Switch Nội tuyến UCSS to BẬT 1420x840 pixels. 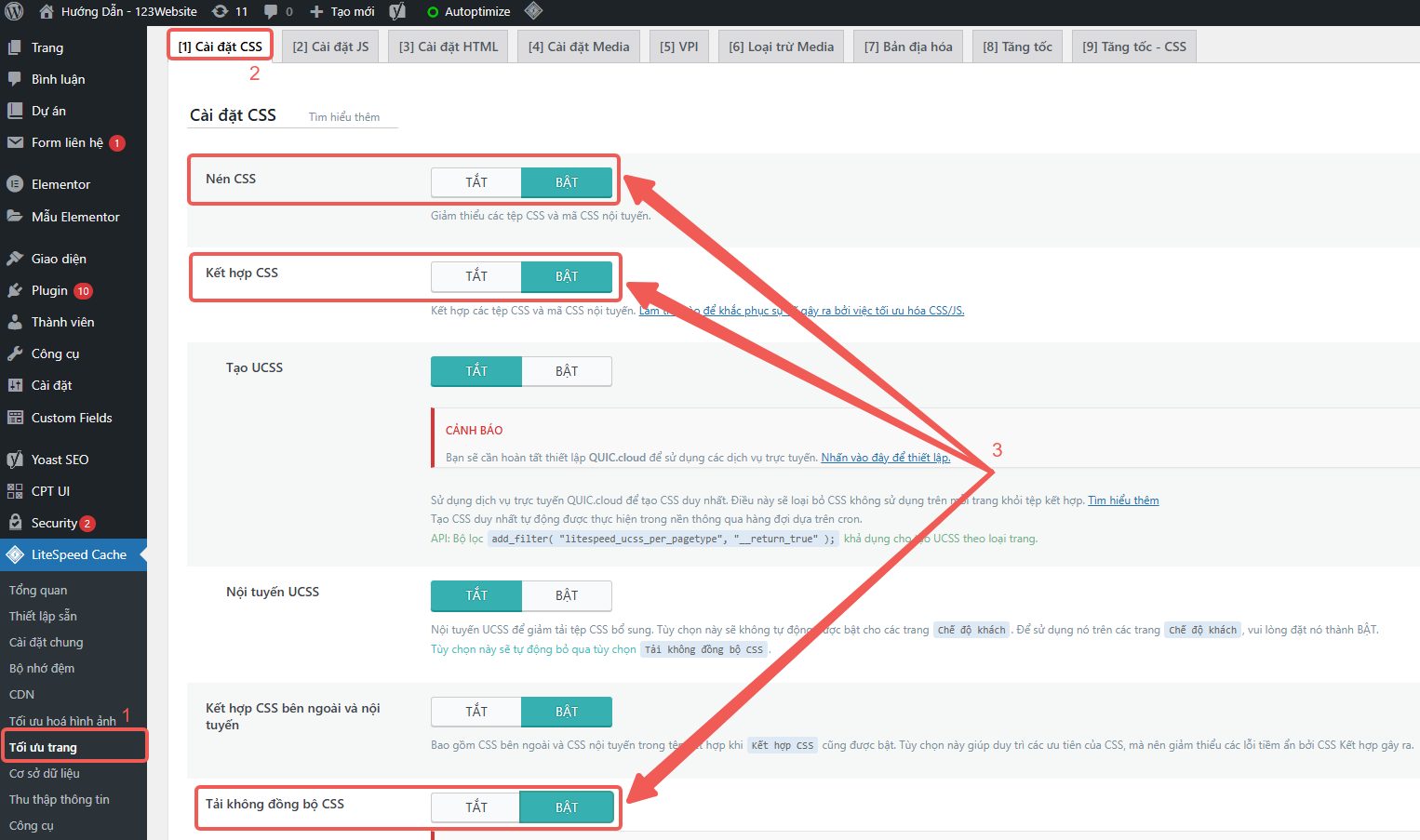(x=567, y=595)
